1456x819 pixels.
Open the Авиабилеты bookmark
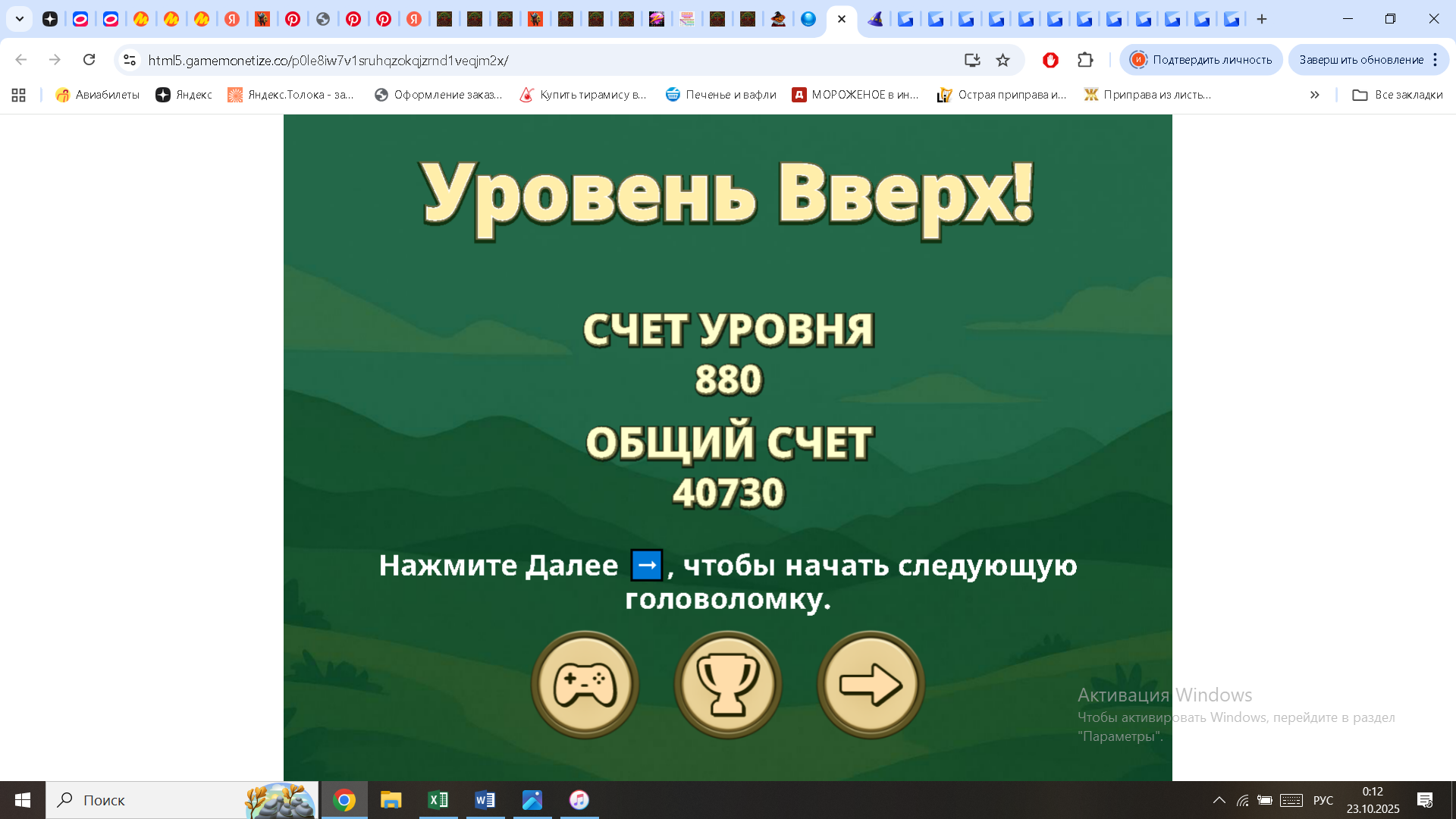(x=98, y=95)
